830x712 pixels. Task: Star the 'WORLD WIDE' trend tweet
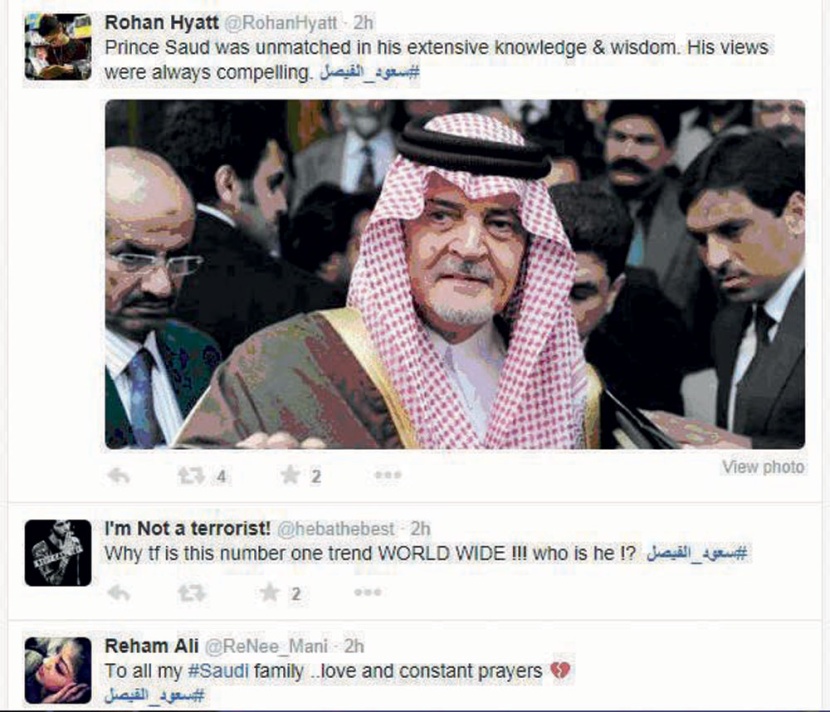(270, 592)
